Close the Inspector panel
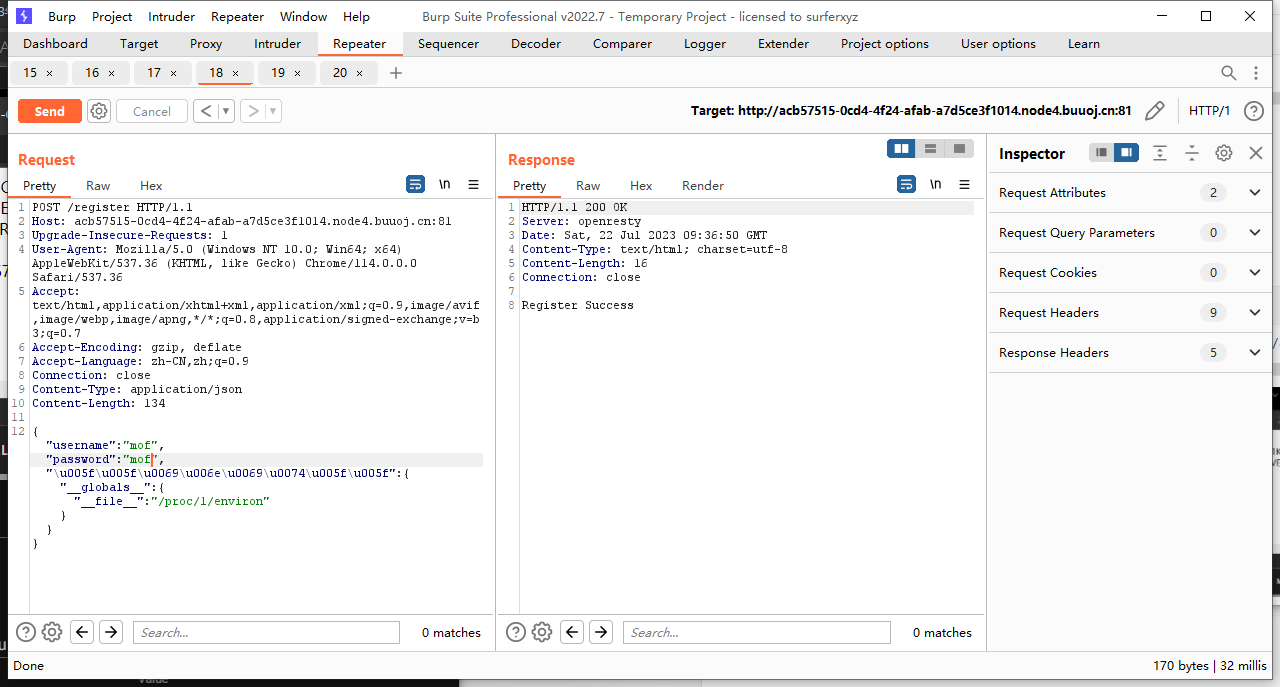1280x687 pixels. pos(1256,153)
